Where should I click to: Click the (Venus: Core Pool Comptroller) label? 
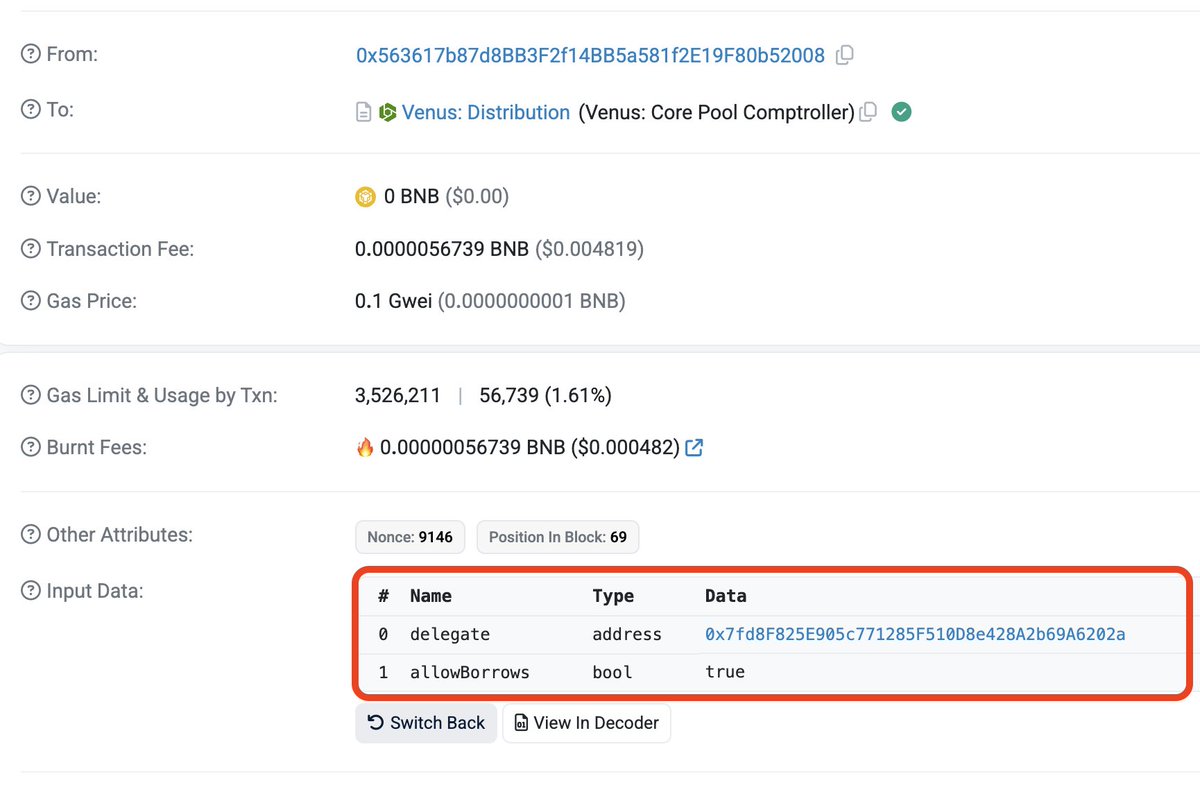click(x=716, y=113)
